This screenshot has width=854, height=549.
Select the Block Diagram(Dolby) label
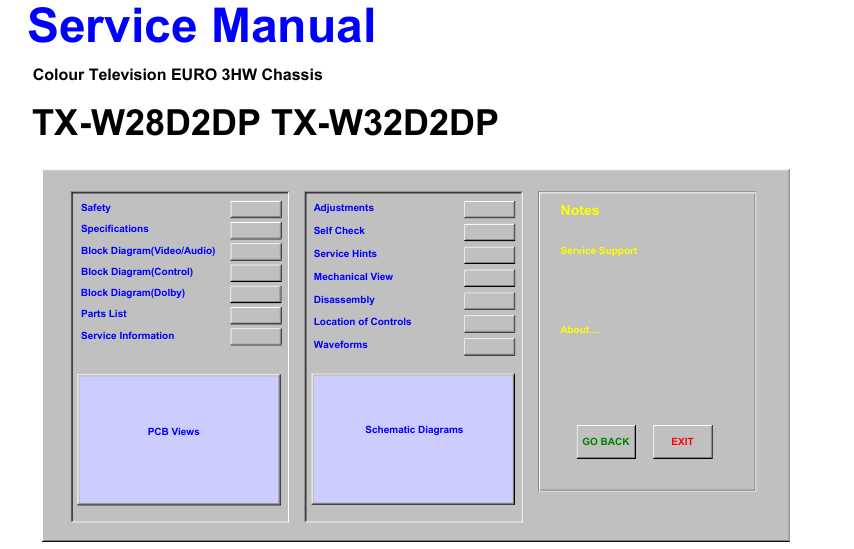(x=133, y=293)
